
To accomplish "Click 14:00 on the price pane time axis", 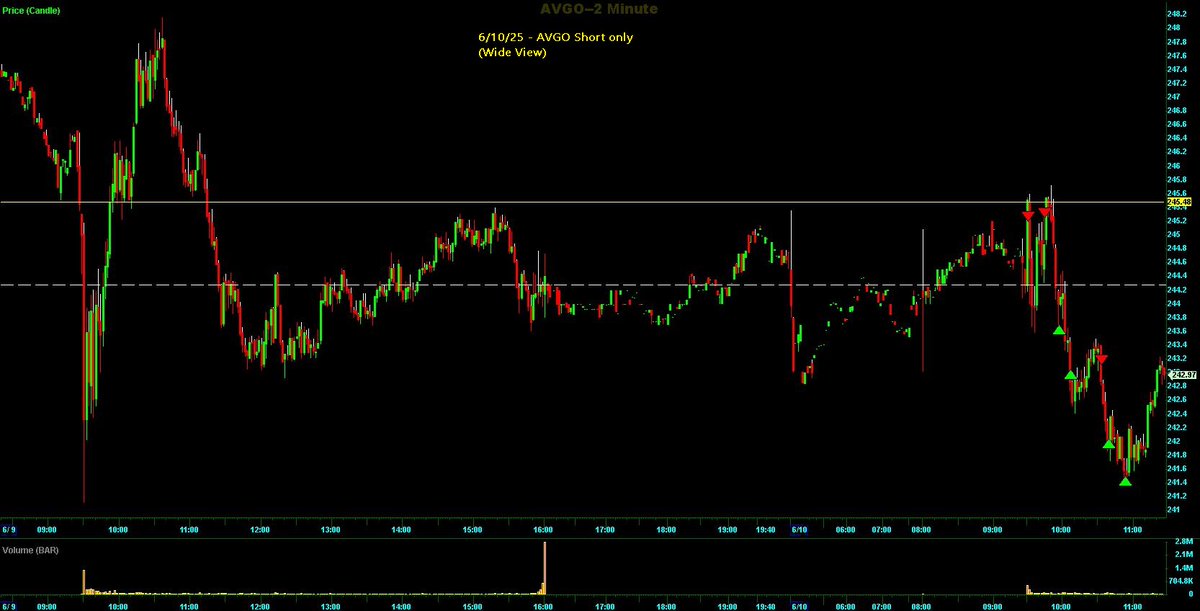I will pyautogui.click(x=401, y=529).
